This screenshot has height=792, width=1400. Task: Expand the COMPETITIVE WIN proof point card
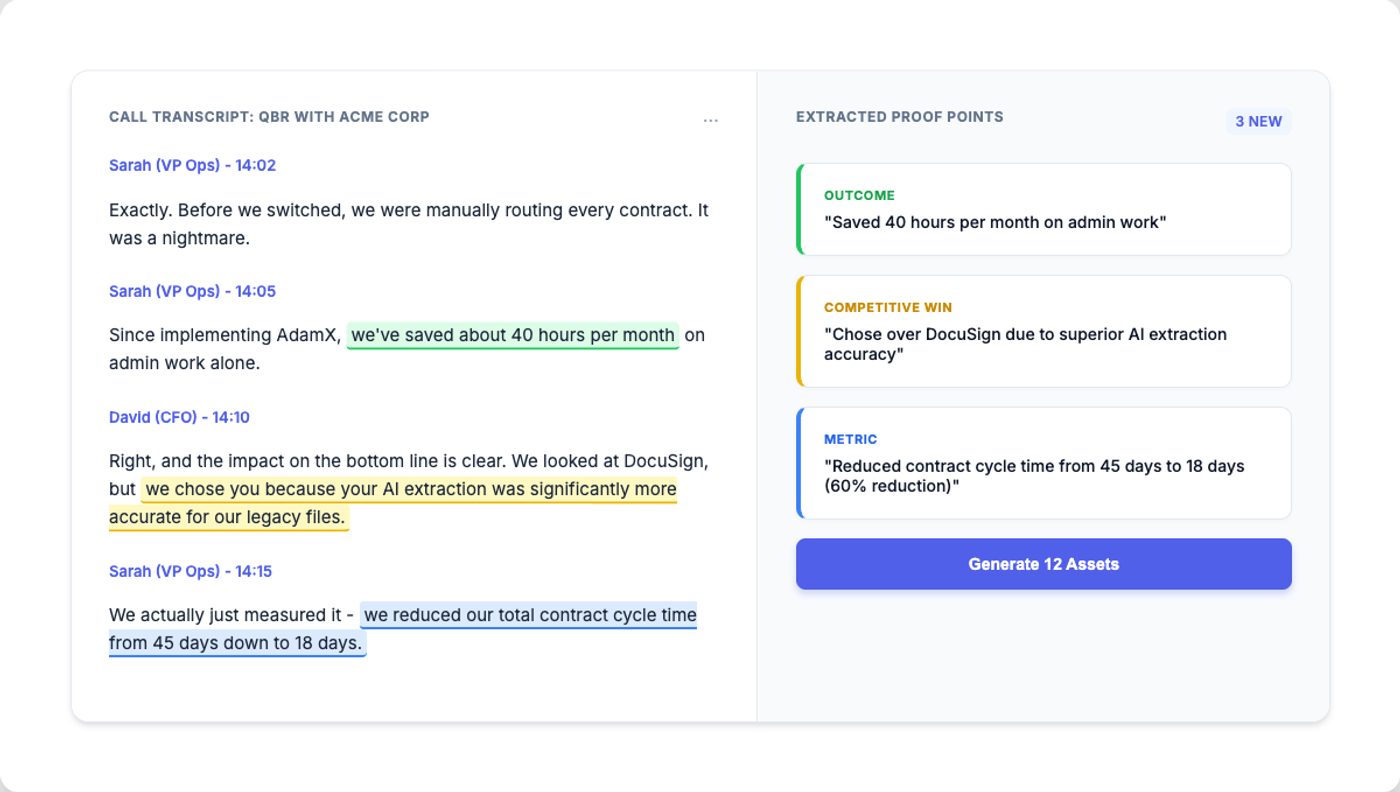(1043, 331)
